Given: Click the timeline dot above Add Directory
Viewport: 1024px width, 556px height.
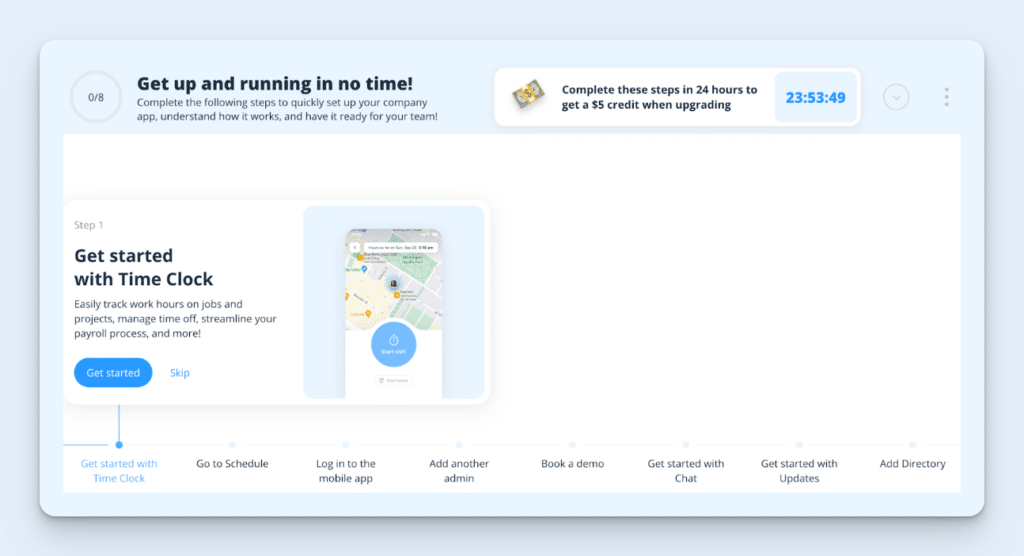Looking at the screenshot, I should click(x=912, y=445).
